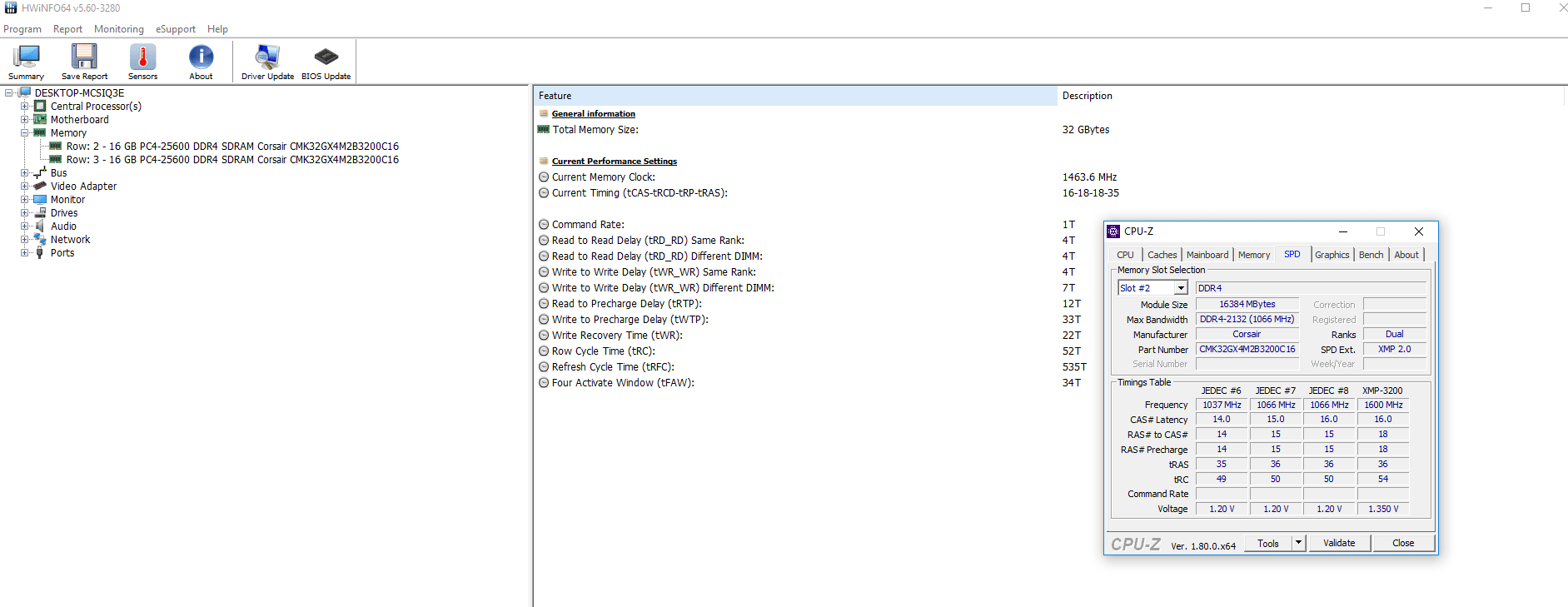The height and width of the screenshot is (607, 1568).
Task: Open the Slot #2 dropdown in CPU-Z
Action: pos(1180,288)
